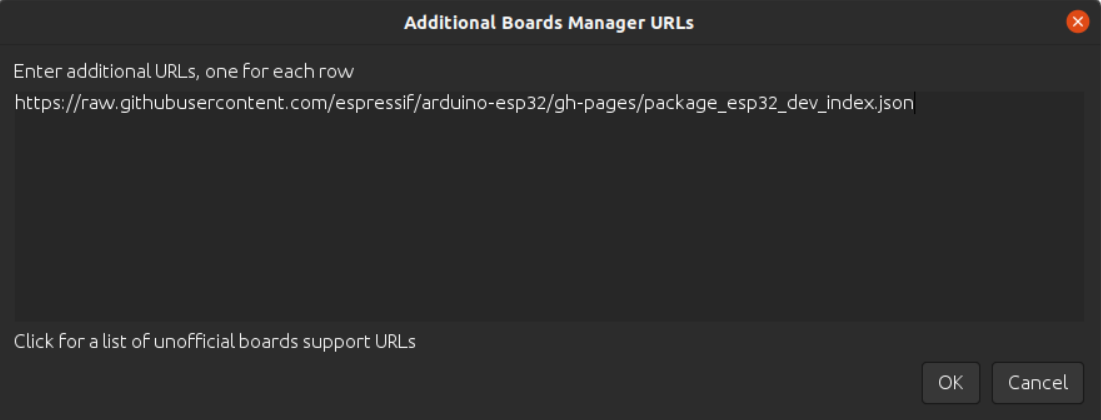Focus the empty area of the URLs text box
The height and width of the screenshot is (420, 1101).
(549, 218)
